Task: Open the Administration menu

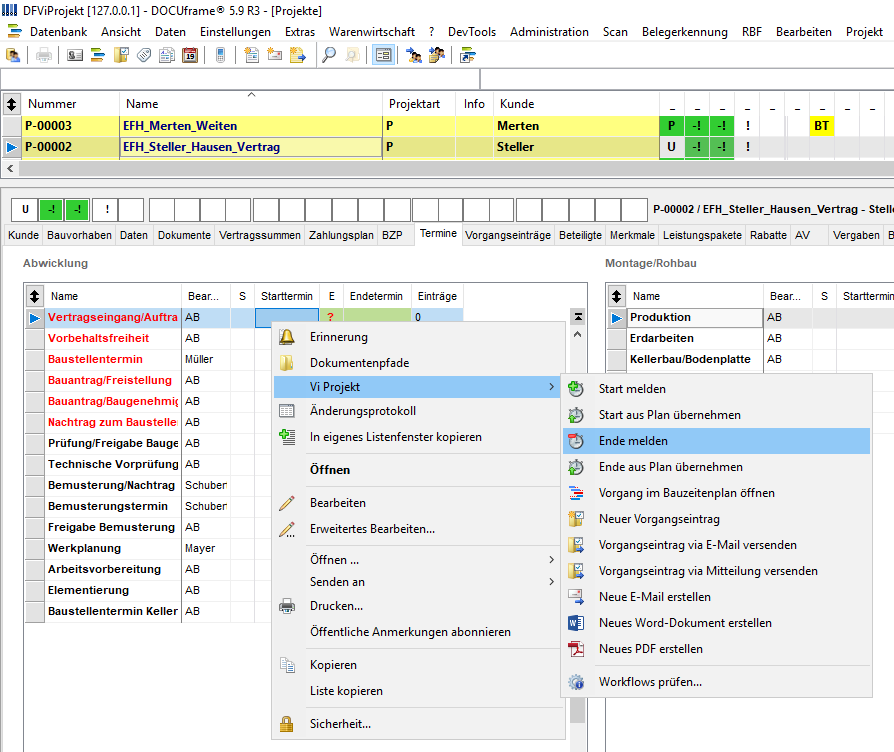Action: 549,32
